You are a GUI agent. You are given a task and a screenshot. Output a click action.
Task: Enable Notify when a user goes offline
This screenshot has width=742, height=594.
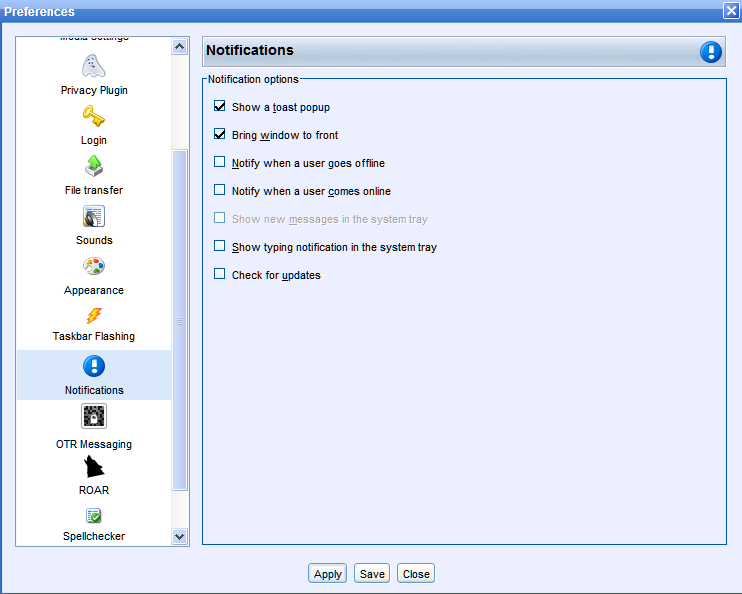tap(220, 162)
